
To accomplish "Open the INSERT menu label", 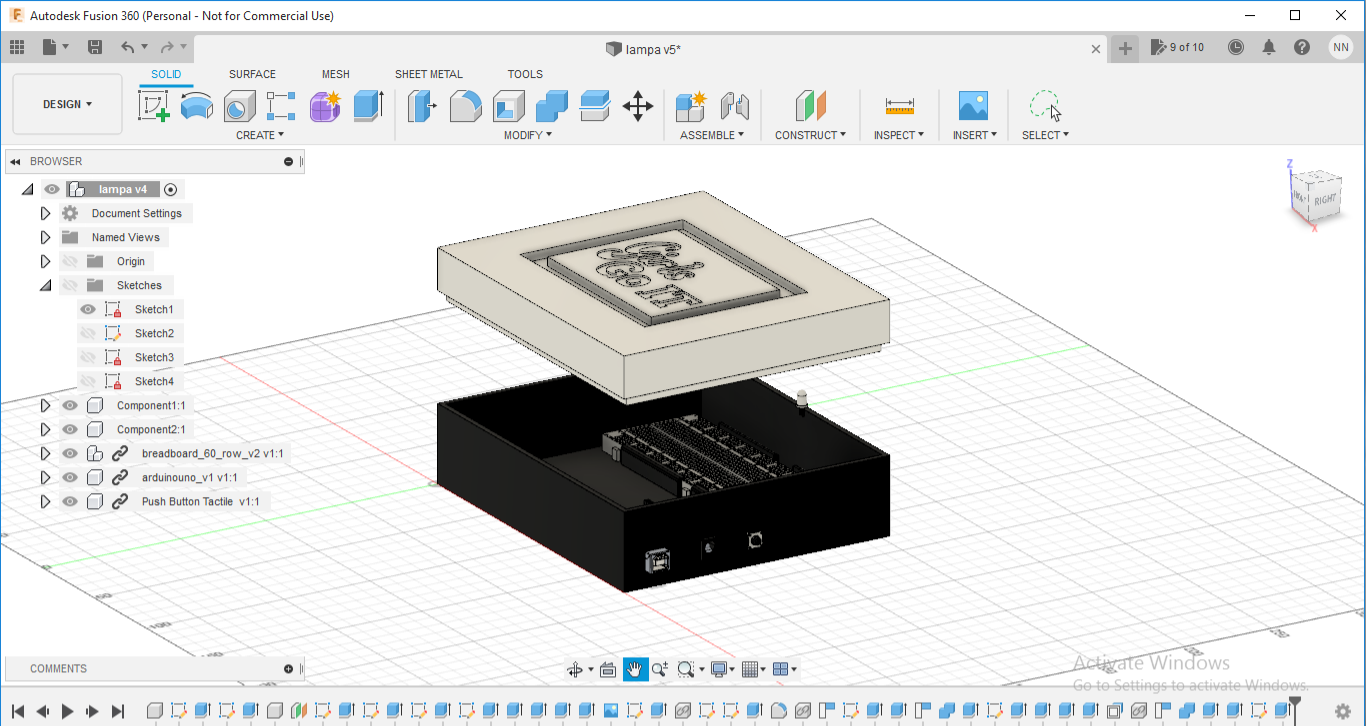I will (975, 135).
